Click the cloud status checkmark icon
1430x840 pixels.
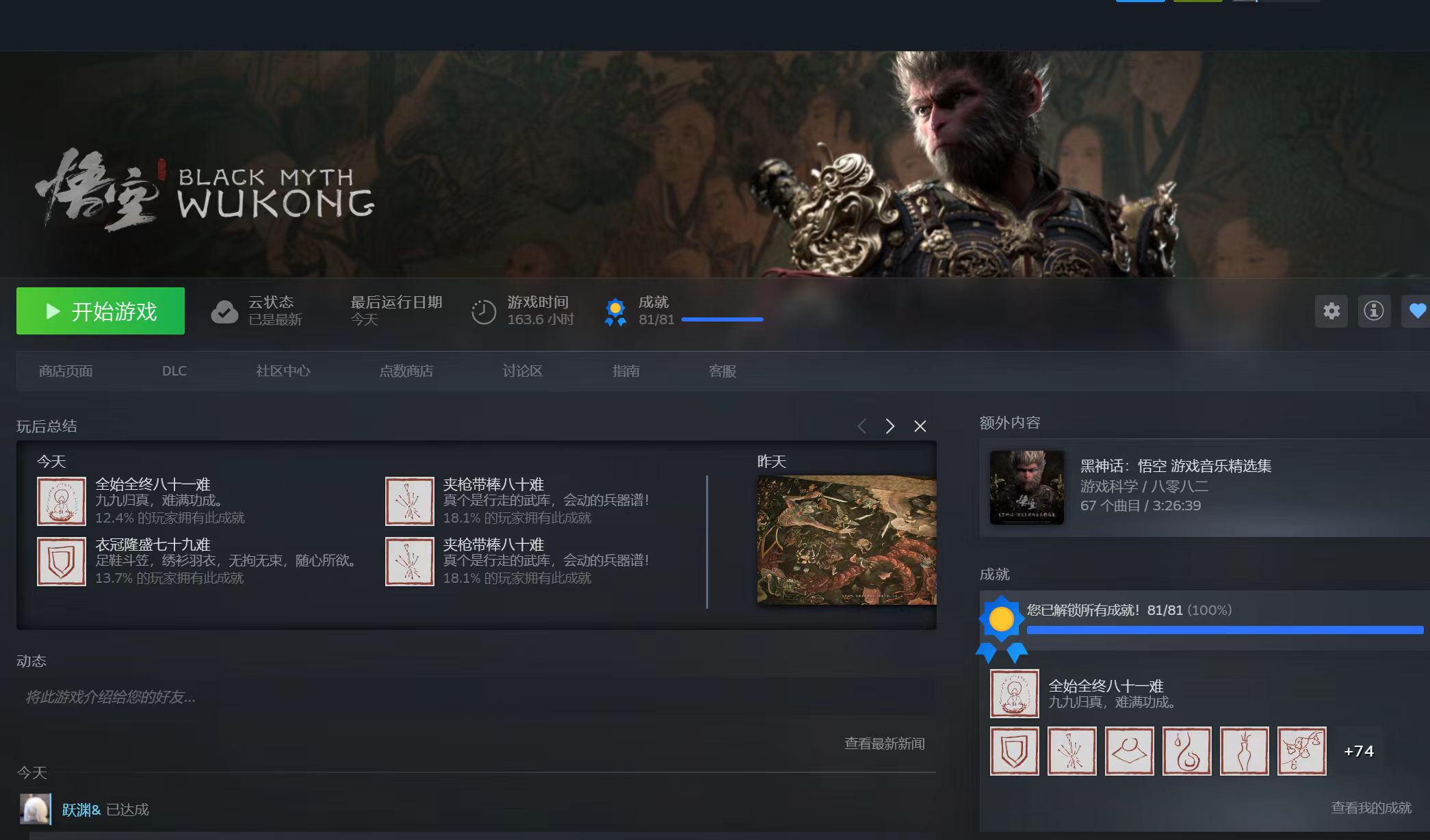pos(224,311)
